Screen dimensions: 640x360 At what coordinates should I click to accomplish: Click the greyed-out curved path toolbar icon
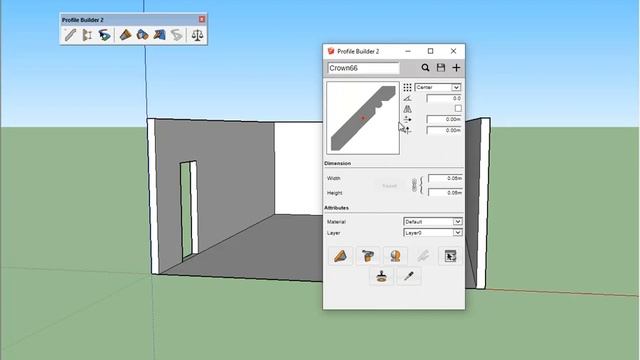coord(176,35)
